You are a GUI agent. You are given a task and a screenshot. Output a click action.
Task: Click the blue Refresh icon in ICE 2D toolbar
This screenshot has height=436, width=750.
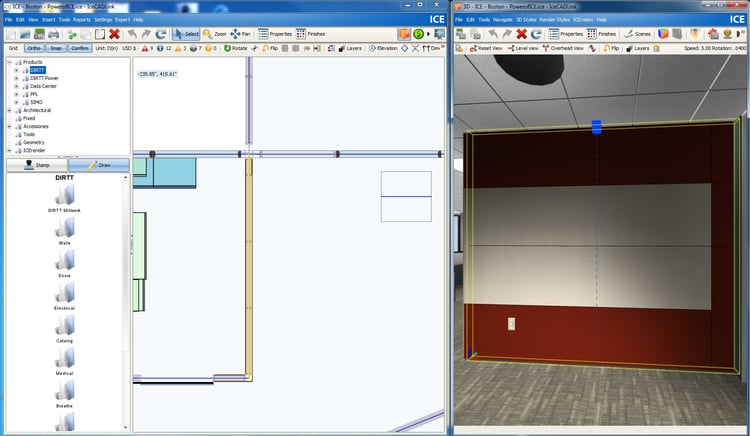point(161,34)
